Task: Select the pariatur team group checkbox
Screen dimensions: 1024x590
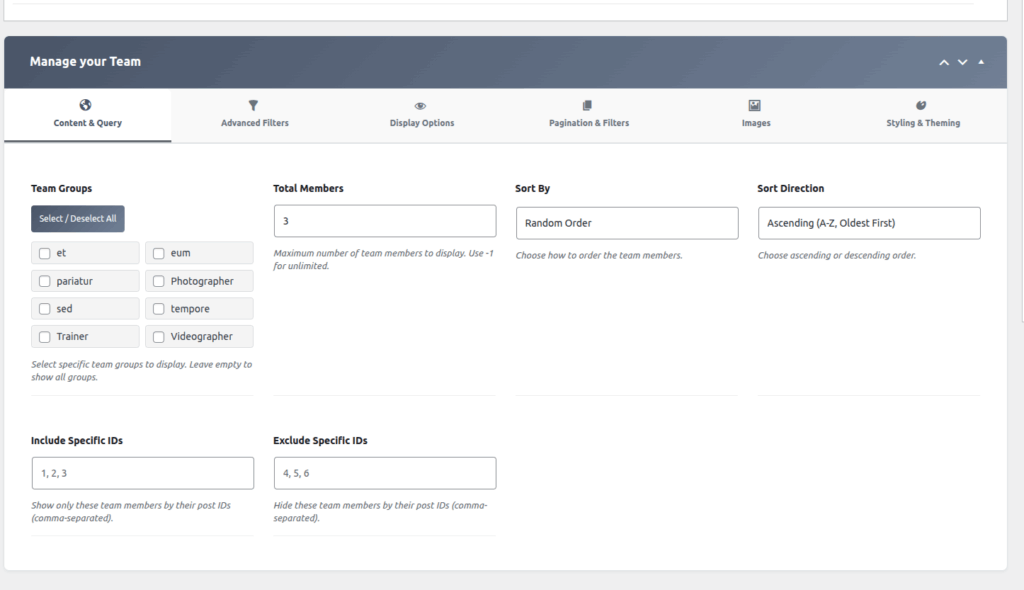Action: (45, 281)
